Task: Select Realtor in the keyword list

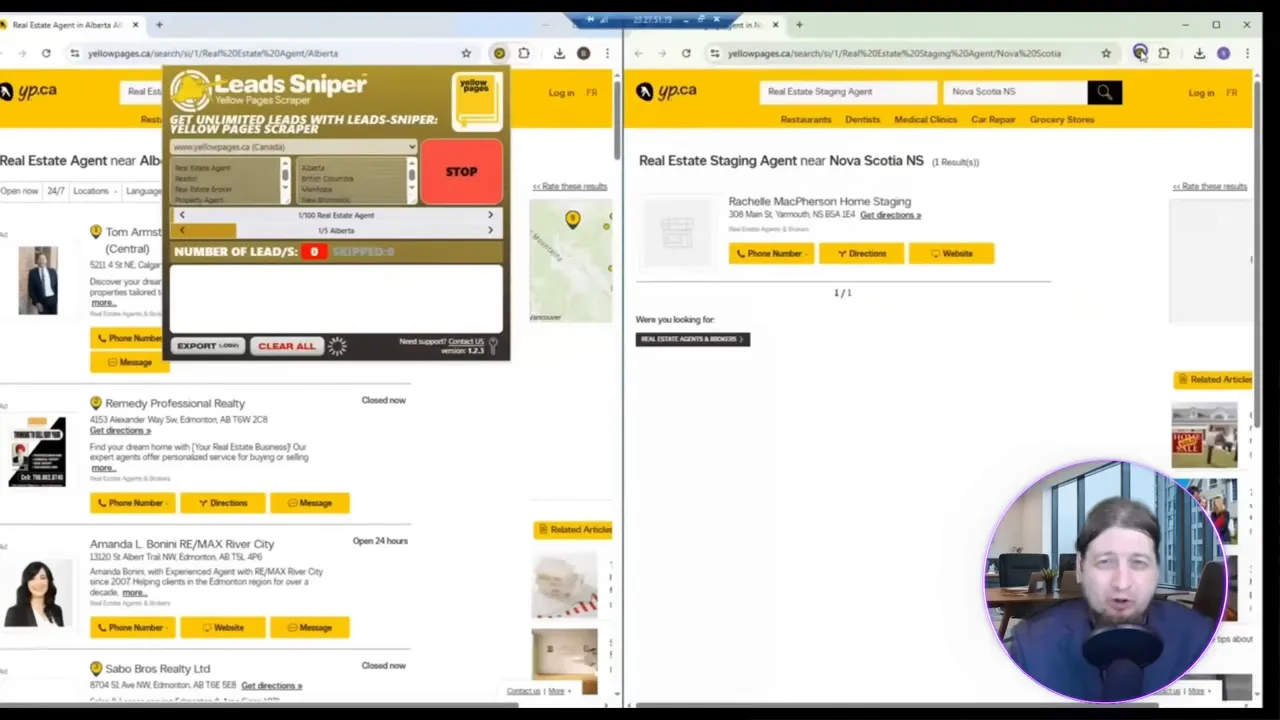Action: pyautogui.click(x=186, y=179)
